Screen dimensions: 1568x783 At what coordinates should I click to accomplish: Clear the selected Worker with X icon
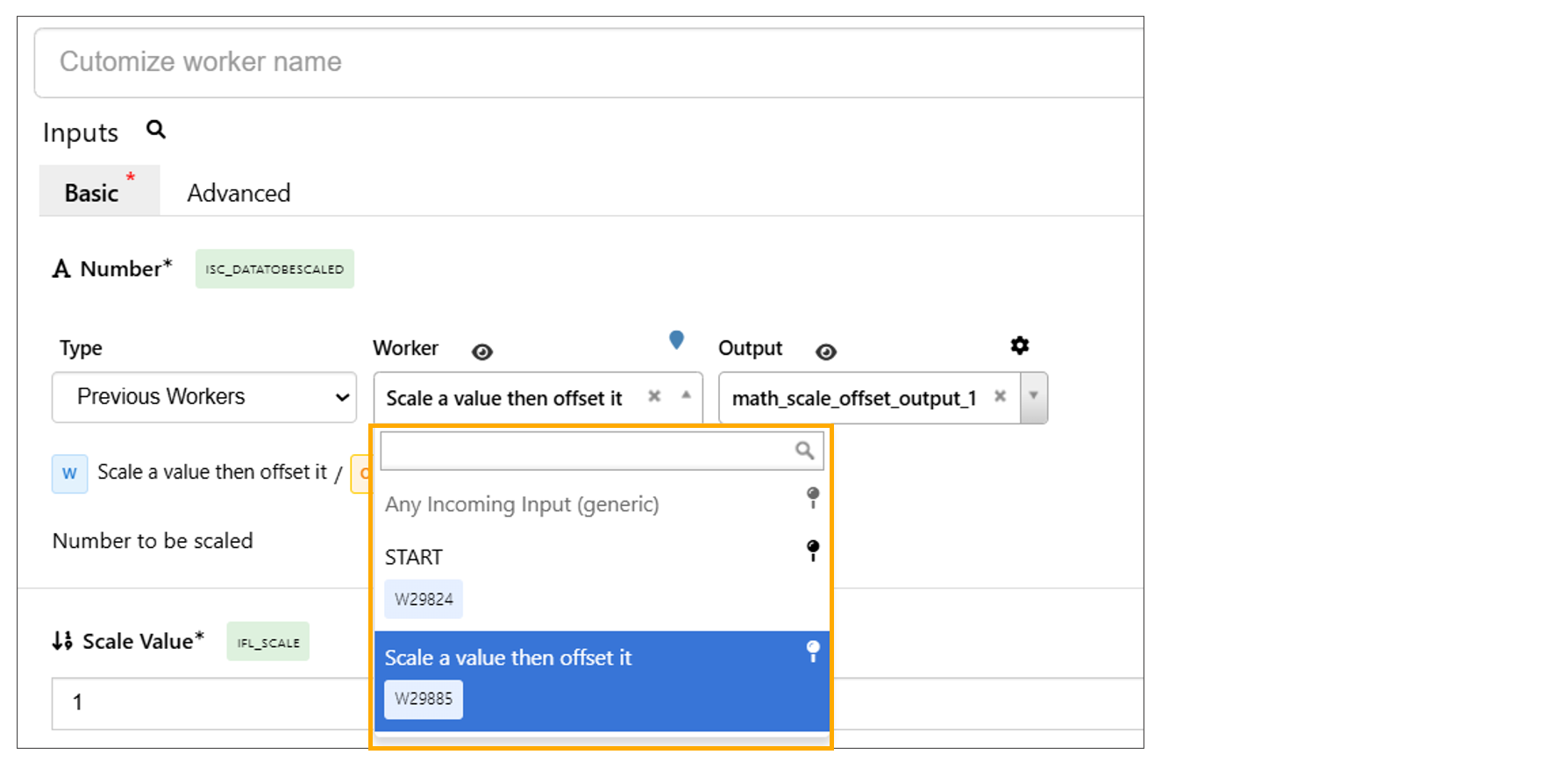coord(654,396)
